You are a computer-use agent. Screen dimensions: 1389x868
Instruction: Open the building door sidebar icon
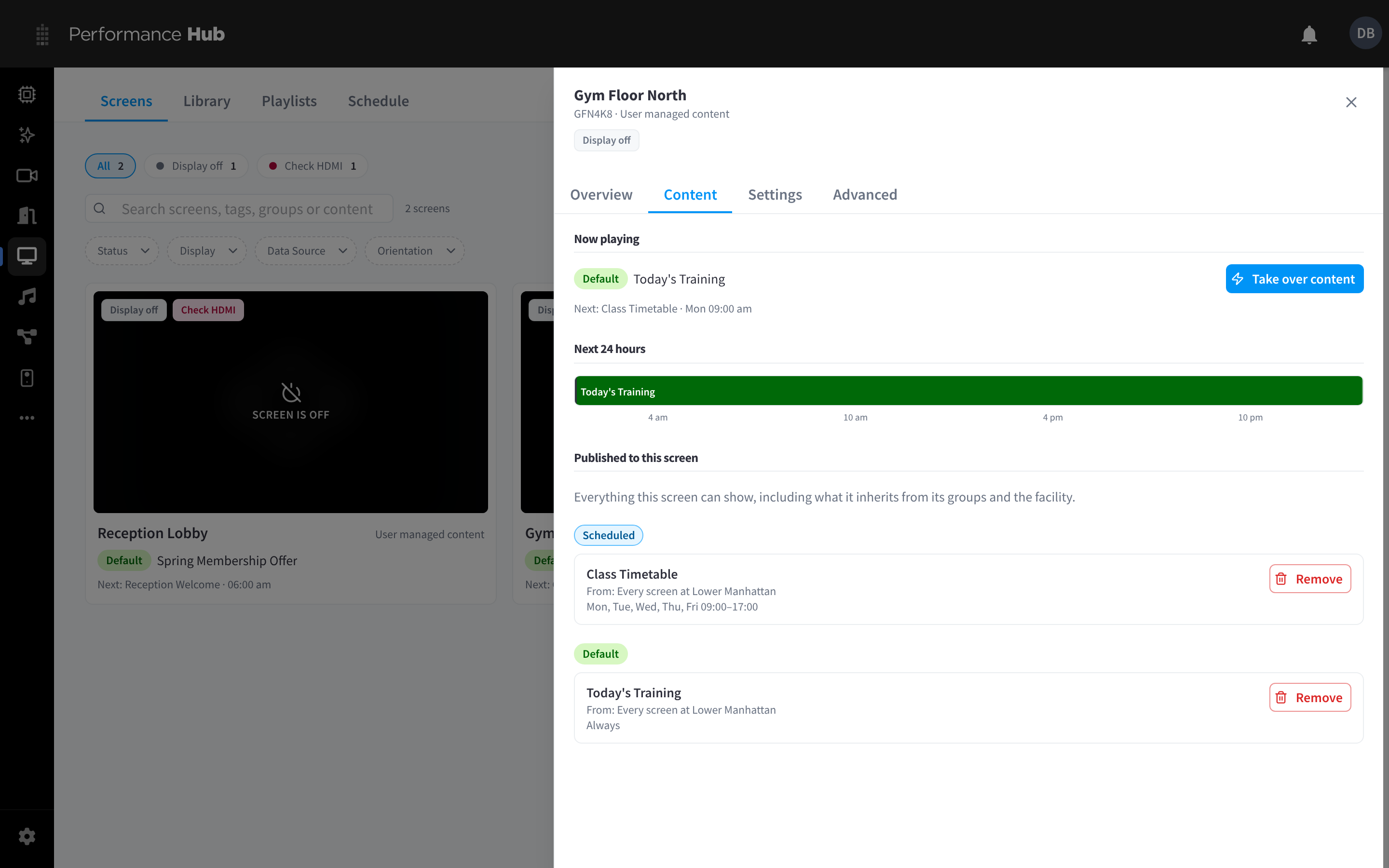click(x=27, y=215)
